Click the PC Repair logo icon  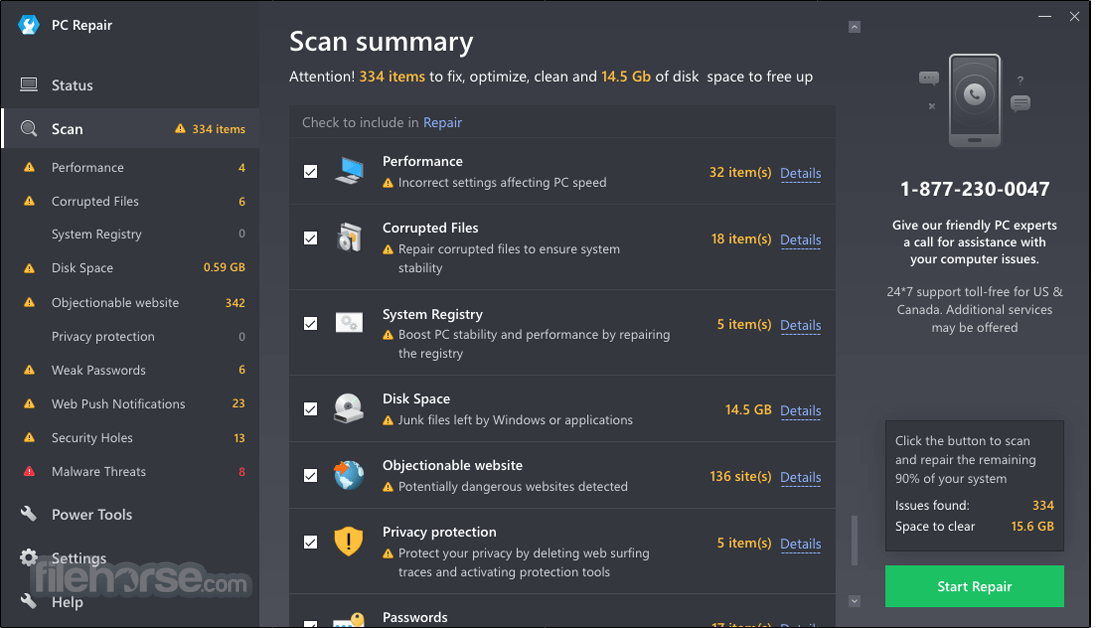click(x=29, y=25)
